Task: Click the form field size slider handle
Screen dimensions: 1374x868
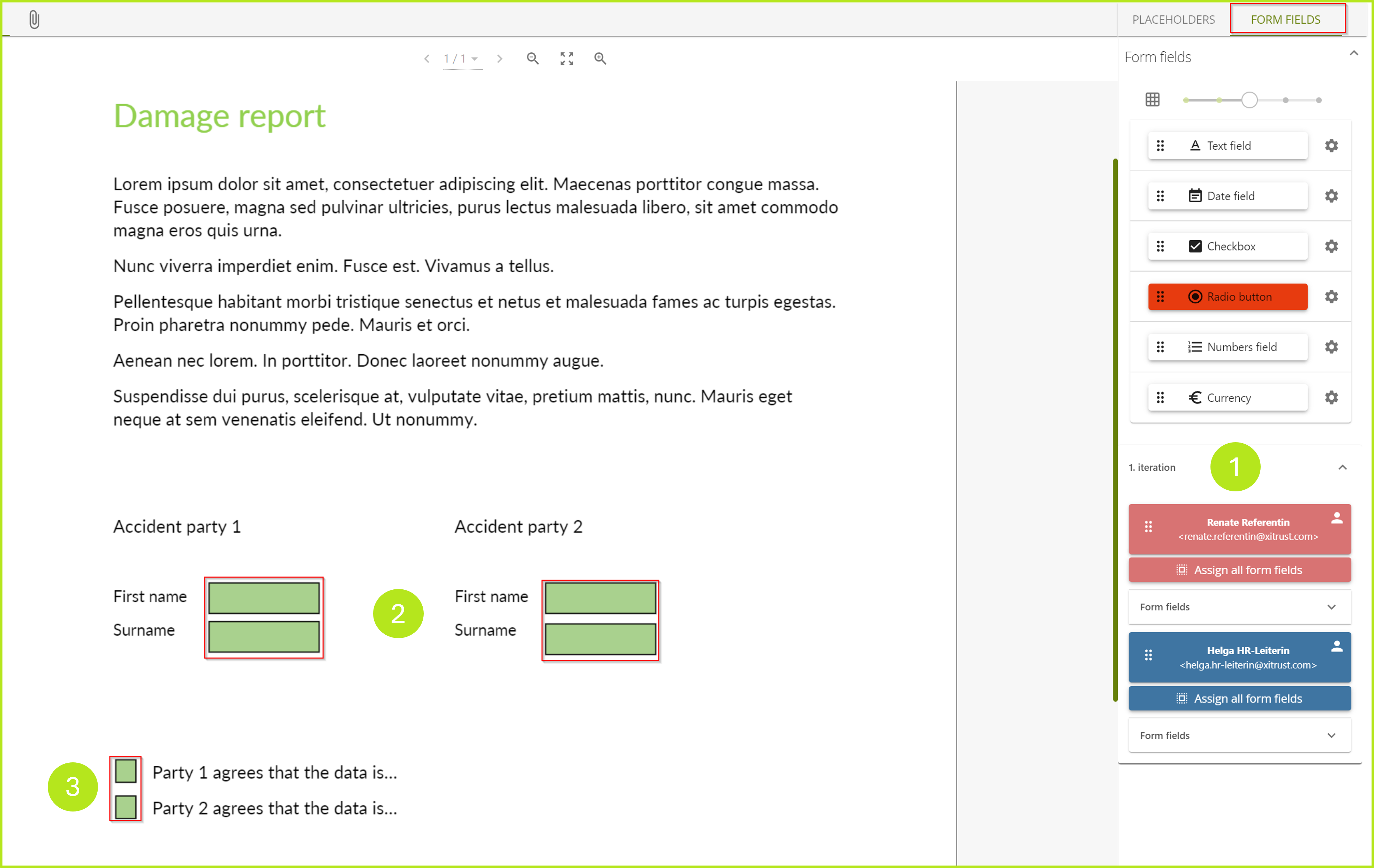Action: (1249, 100)
